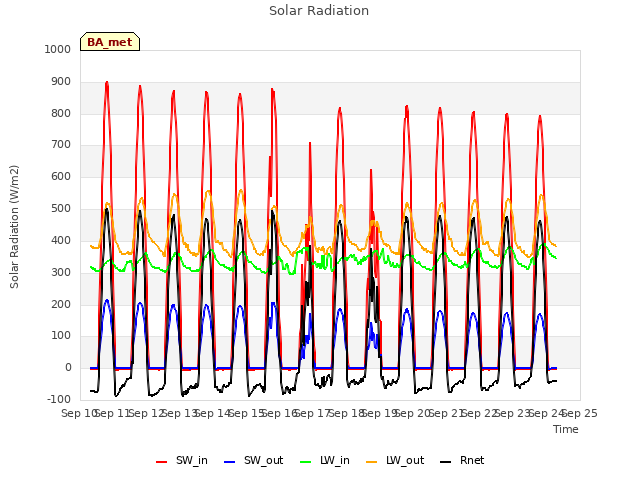The width and height of the screenshot is (640, 480).
Task: Click the BA_met annotation label
Action: point(110,42)
